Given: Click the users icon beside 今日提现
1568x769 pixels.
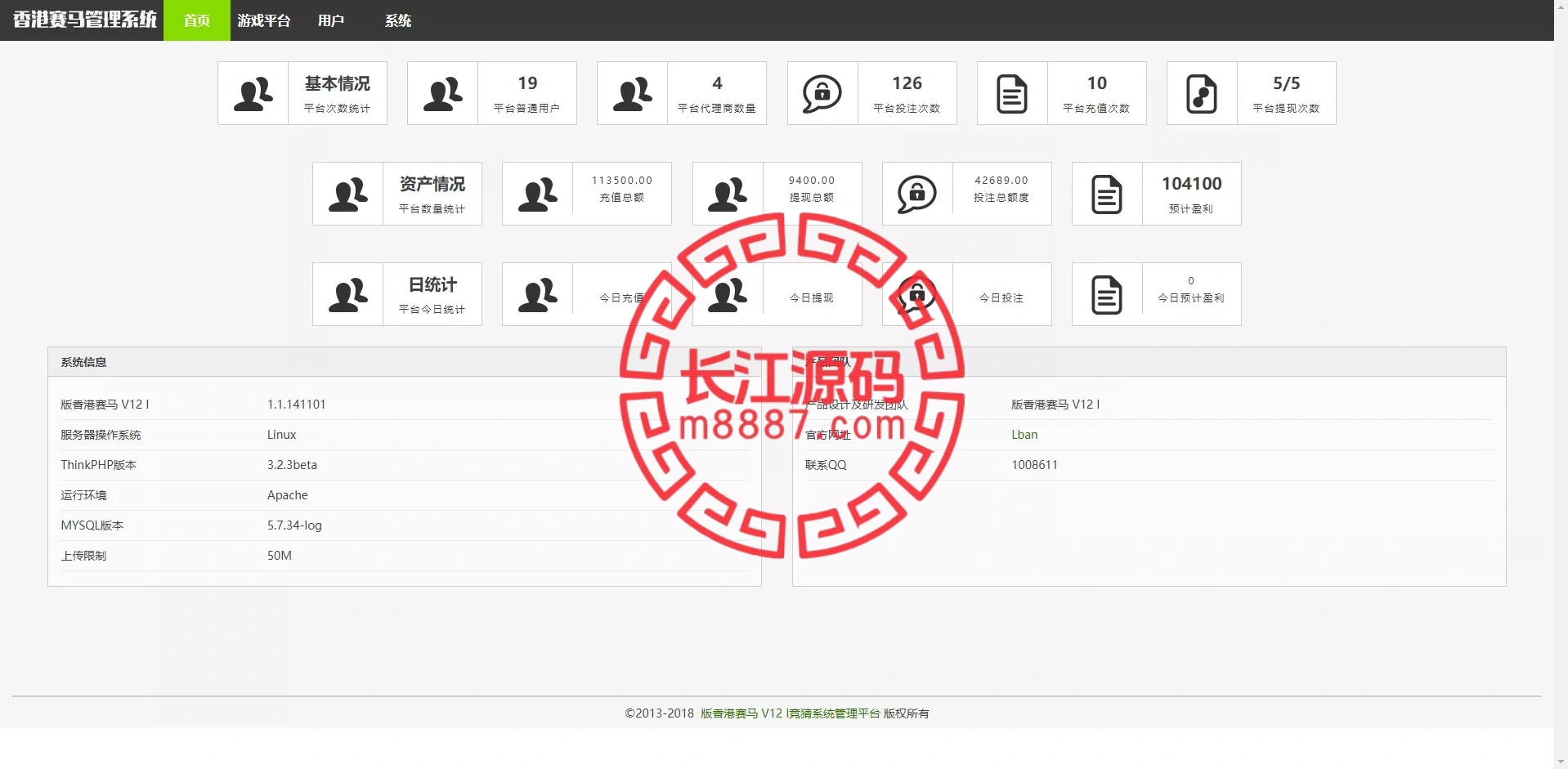Looking at the screenshot, I should coord(728,295).
